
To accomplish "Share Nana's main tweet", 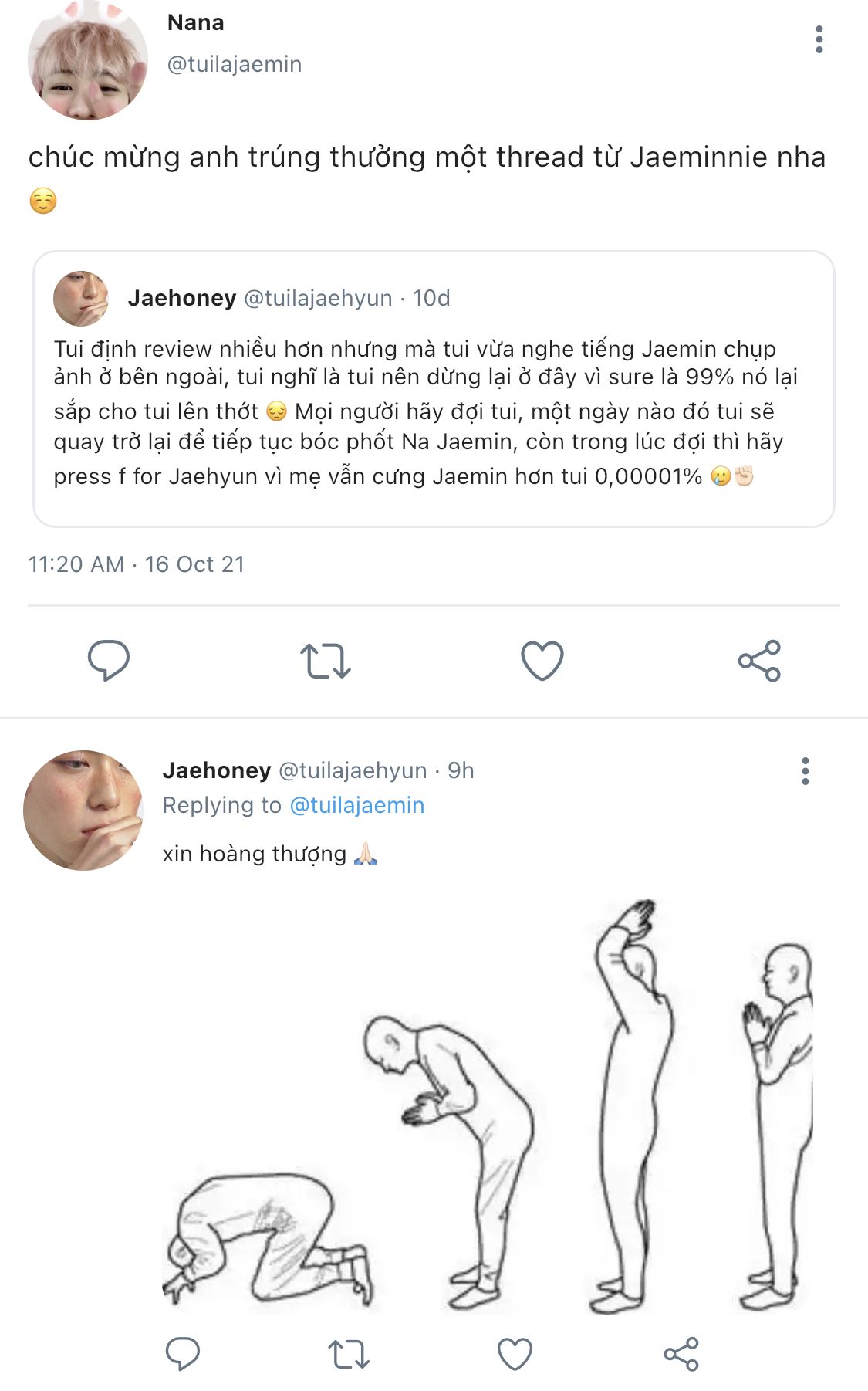I will [x=759, y=661].
